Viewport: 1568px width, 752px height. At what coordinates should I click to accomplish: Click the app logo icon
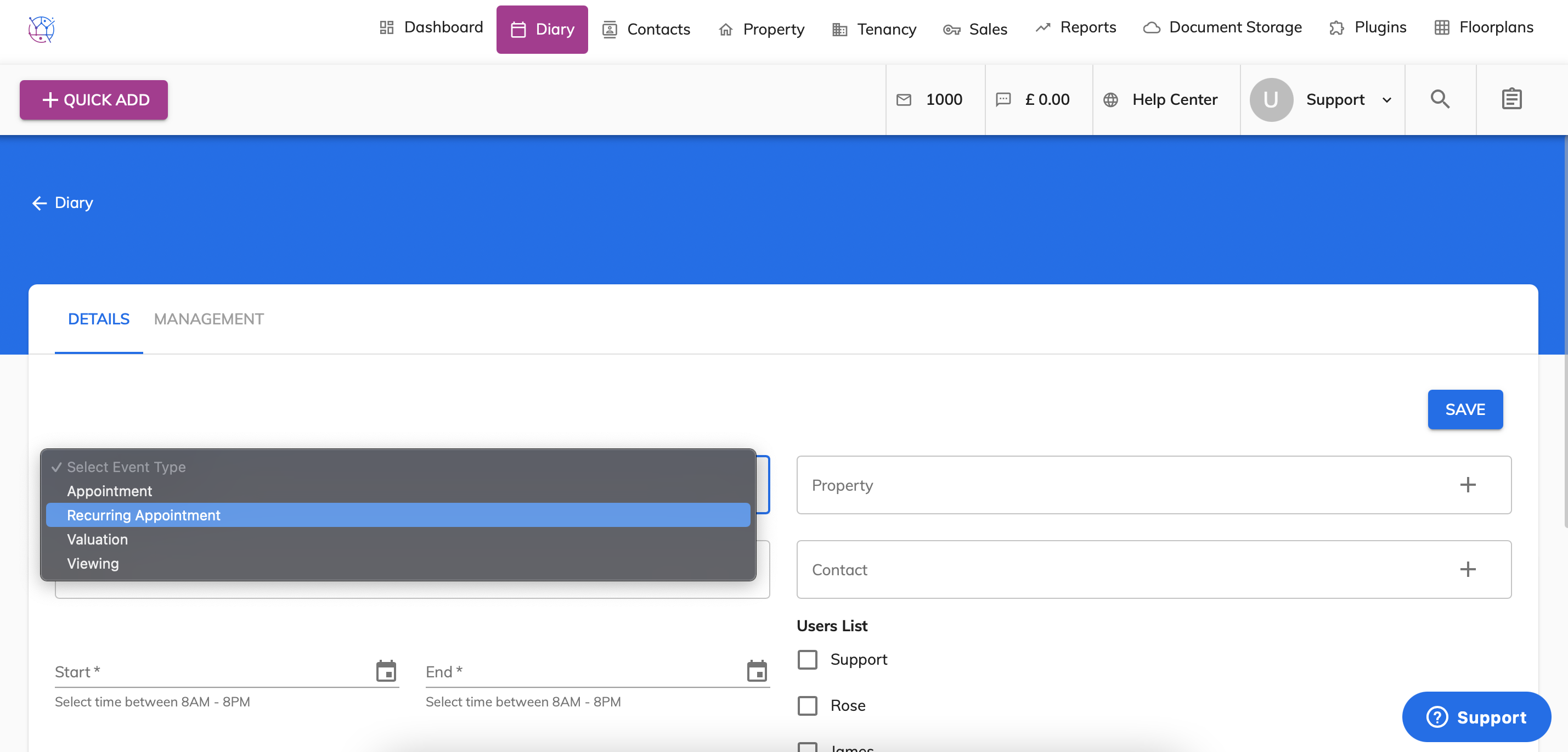[41, 29]
